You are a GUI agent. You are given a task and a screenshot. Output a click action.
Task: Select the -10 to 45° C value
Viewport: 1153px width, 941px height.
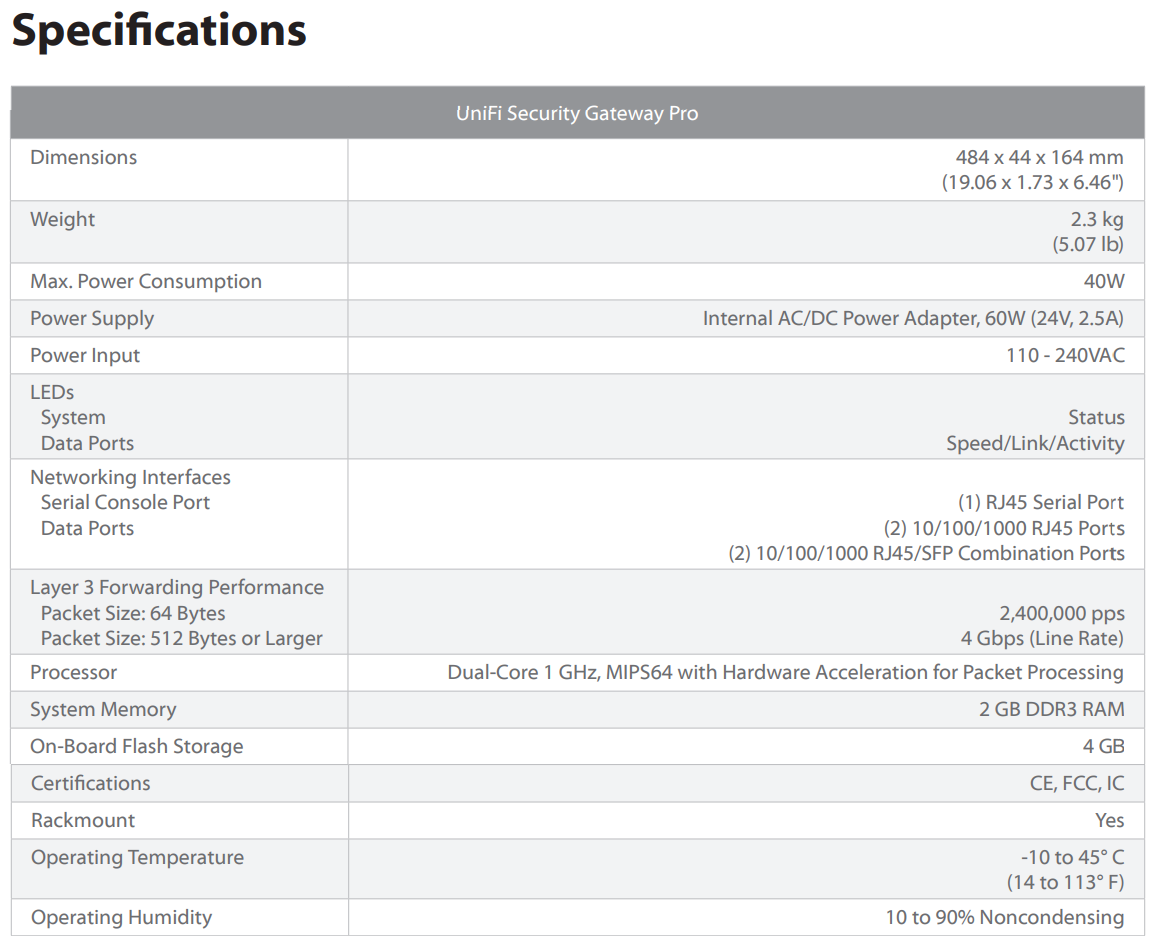click(1072, 857)
